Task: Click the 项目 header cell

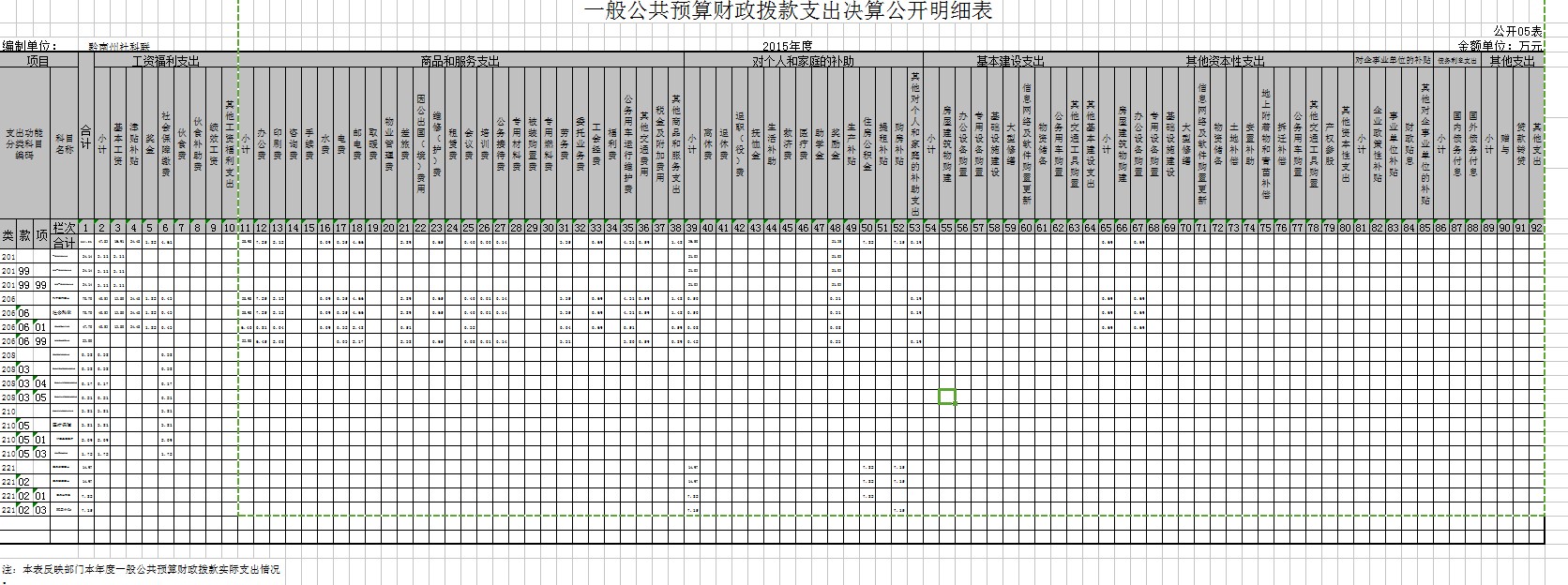Action: tap(38, 61)
